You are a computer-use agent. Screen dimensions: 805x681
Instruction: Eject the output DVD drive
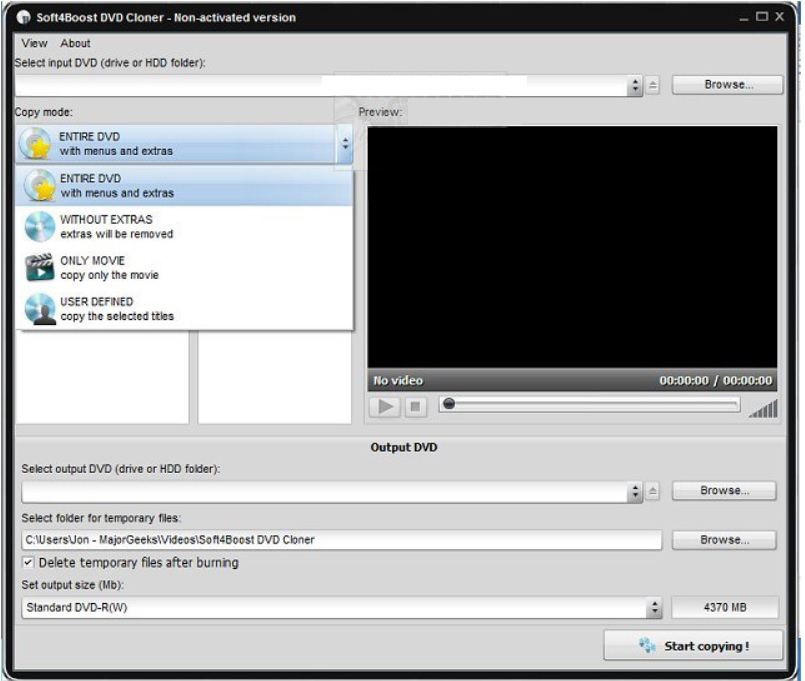point(653,491)
